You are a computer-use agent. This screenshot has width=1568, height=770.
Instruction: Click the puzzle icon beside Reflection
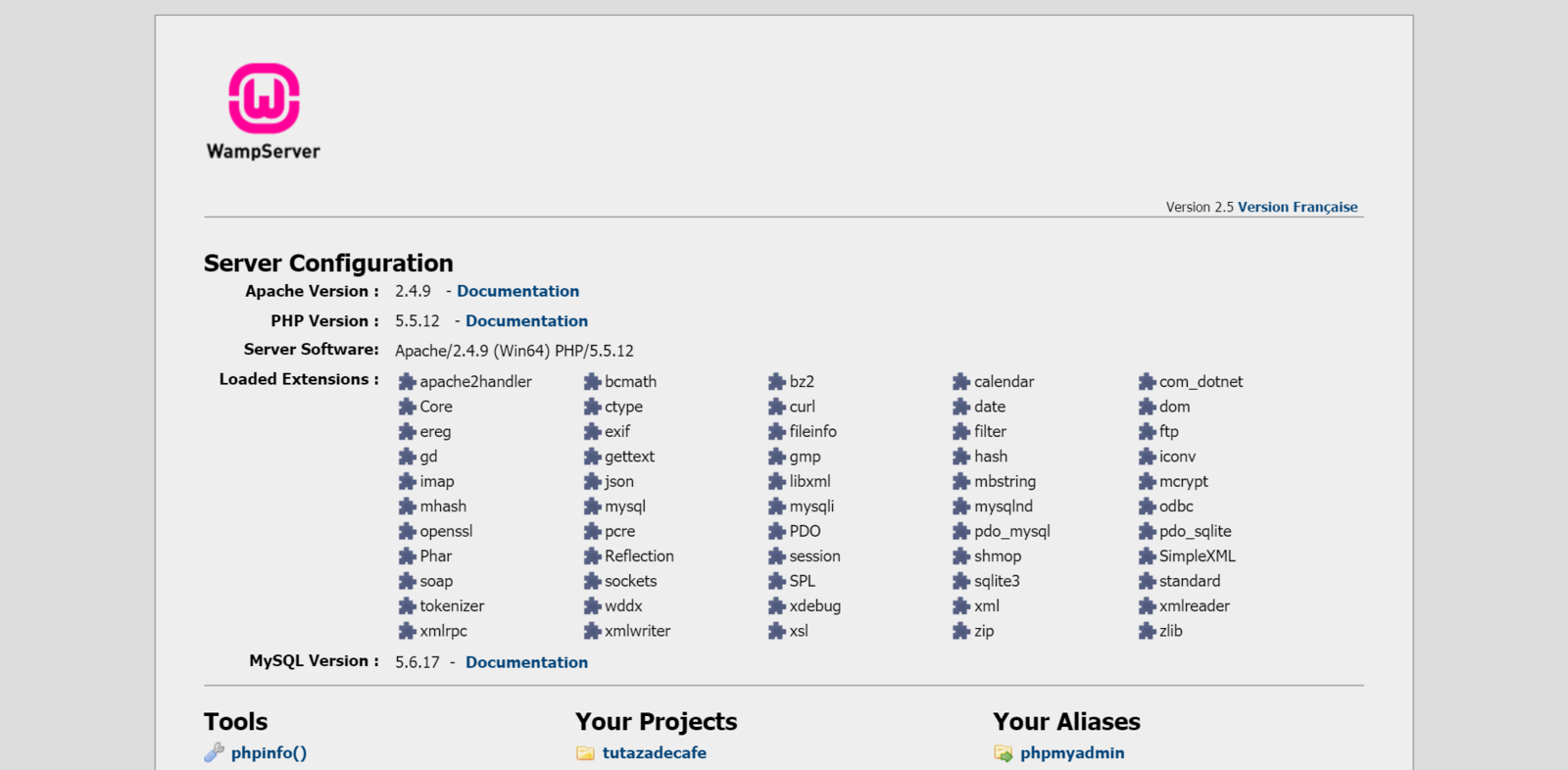coord(592,555)
